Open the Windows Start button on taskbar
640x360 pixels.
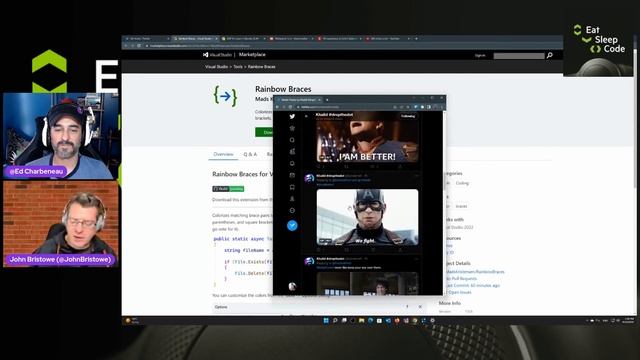(326, 320)
